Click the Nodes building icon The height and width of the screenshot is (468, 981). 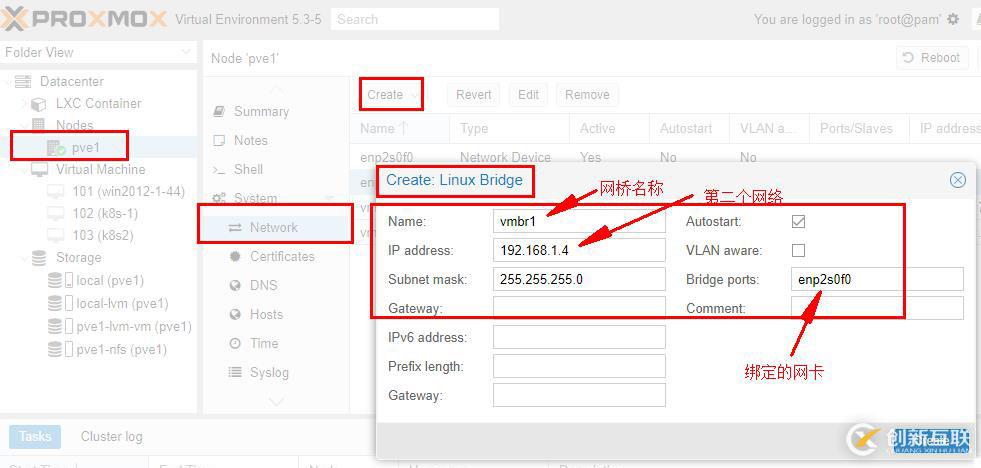[39, 125]
